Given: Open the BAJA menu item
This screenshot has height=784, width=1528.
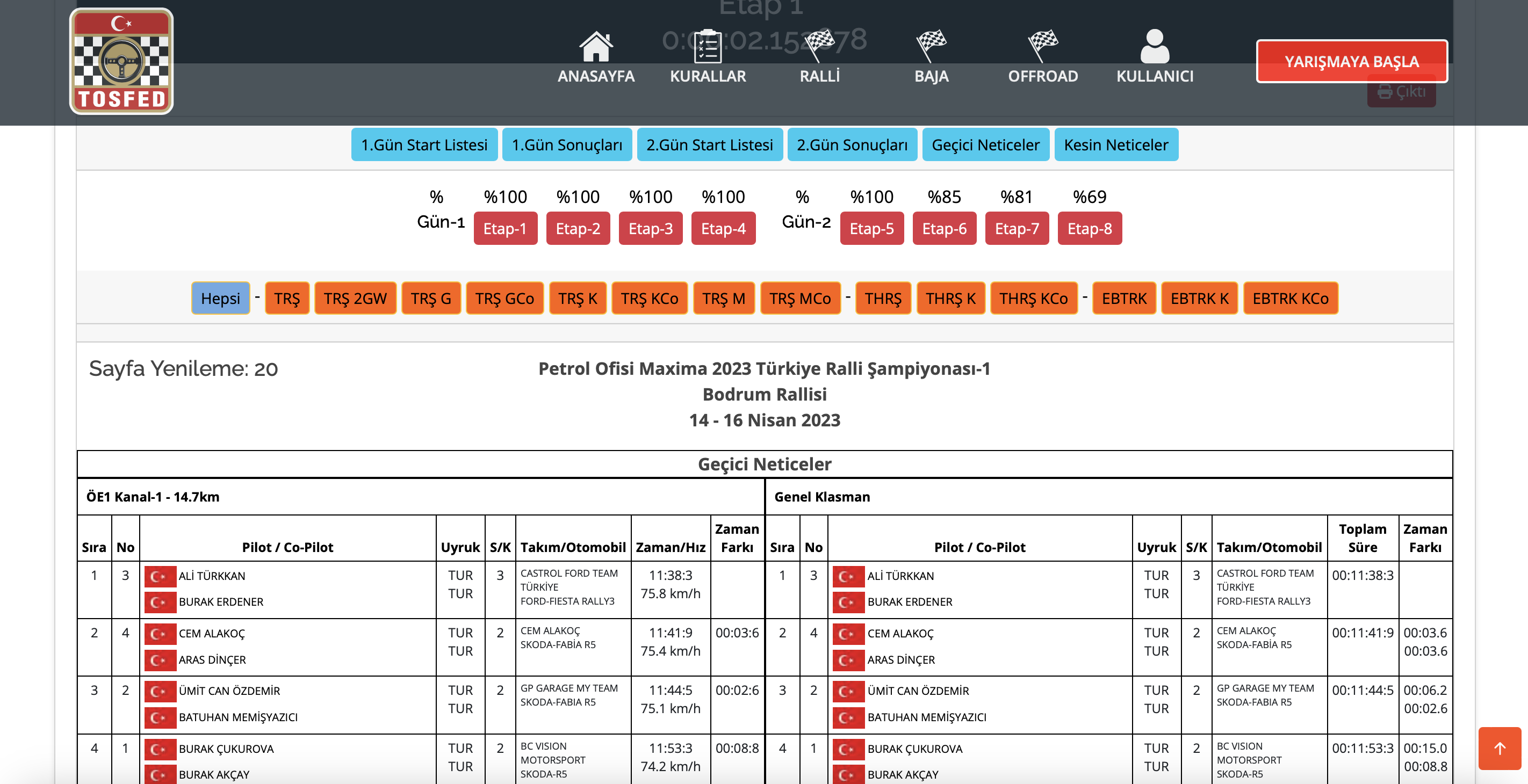Looking at the screenshot, I should pos(931,76).
